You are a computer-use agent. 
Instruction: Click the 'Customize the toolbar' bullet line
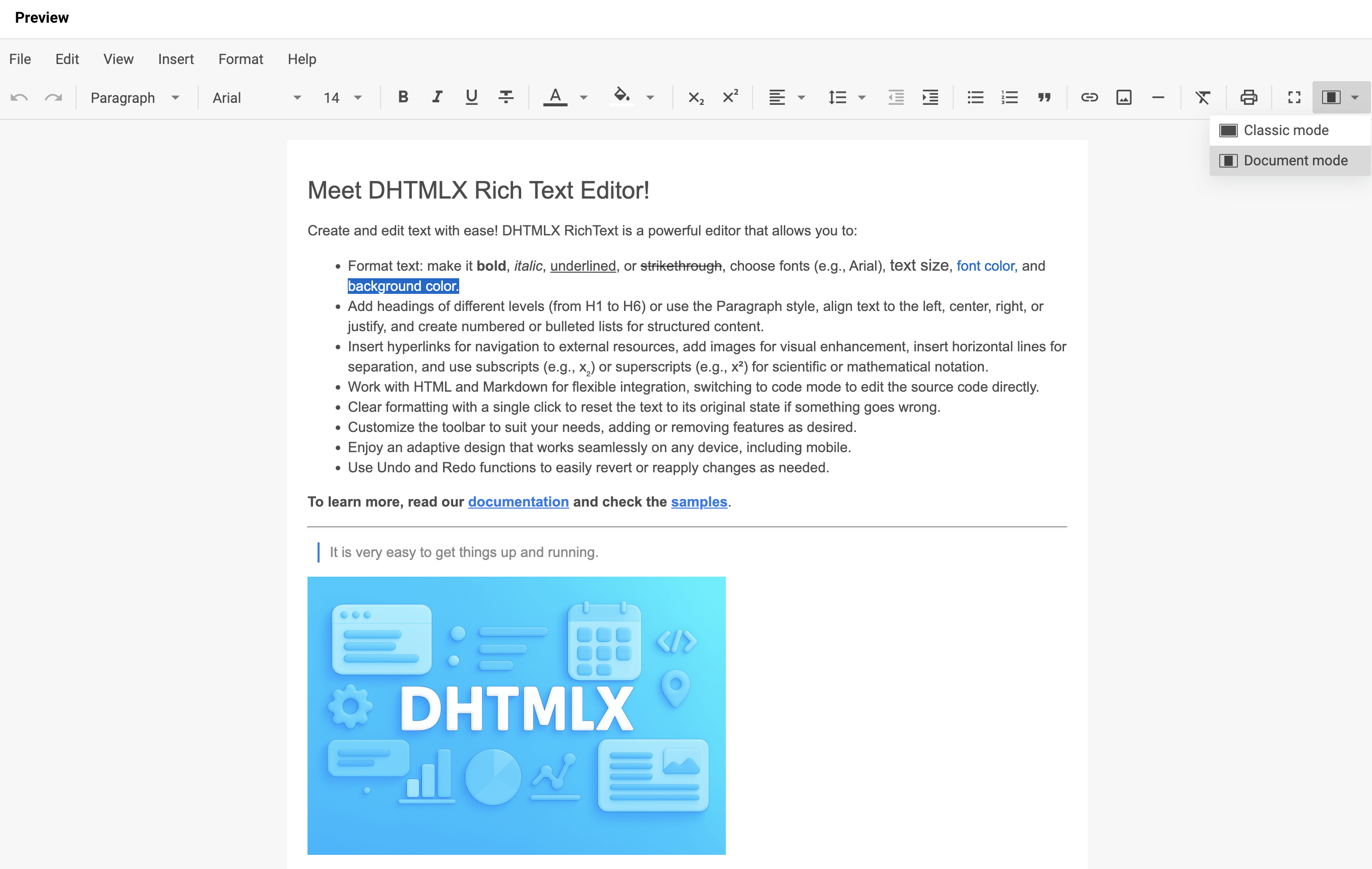point(602,427)
